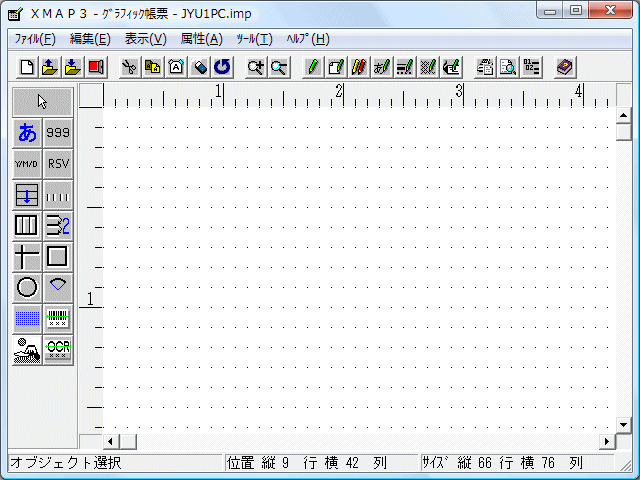Click the hatch pattern pencil icon
640x480 pixels.
[428, 67]
